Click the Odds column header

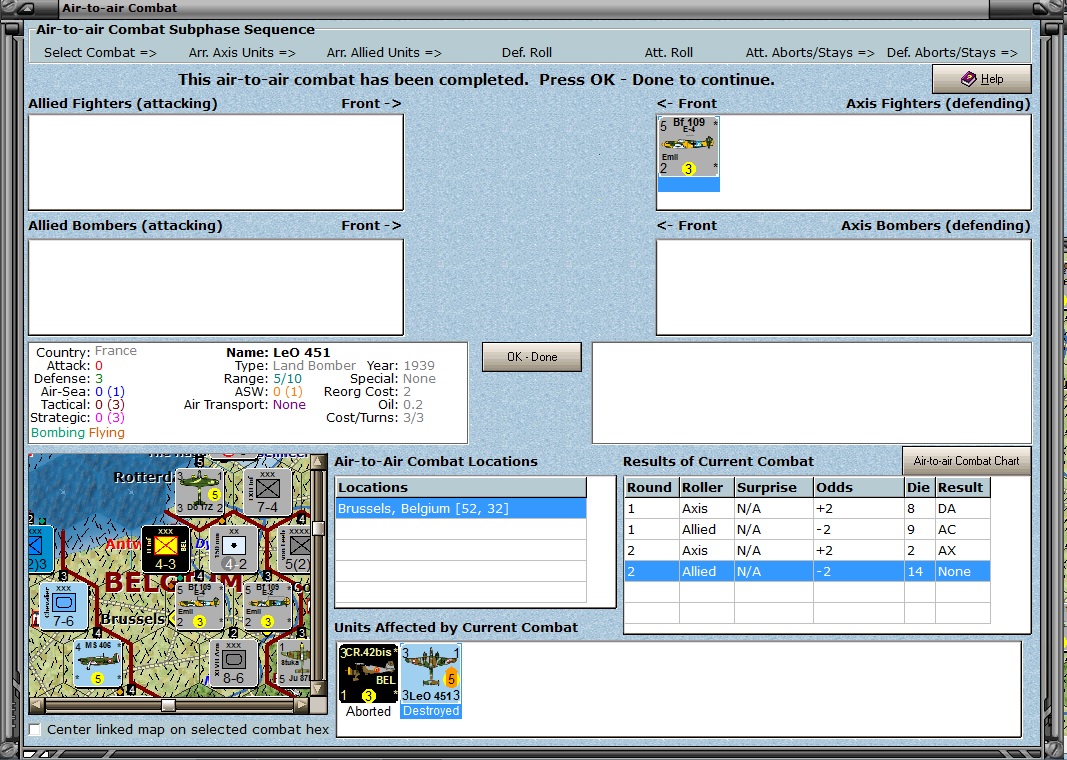tap(859, 487)
